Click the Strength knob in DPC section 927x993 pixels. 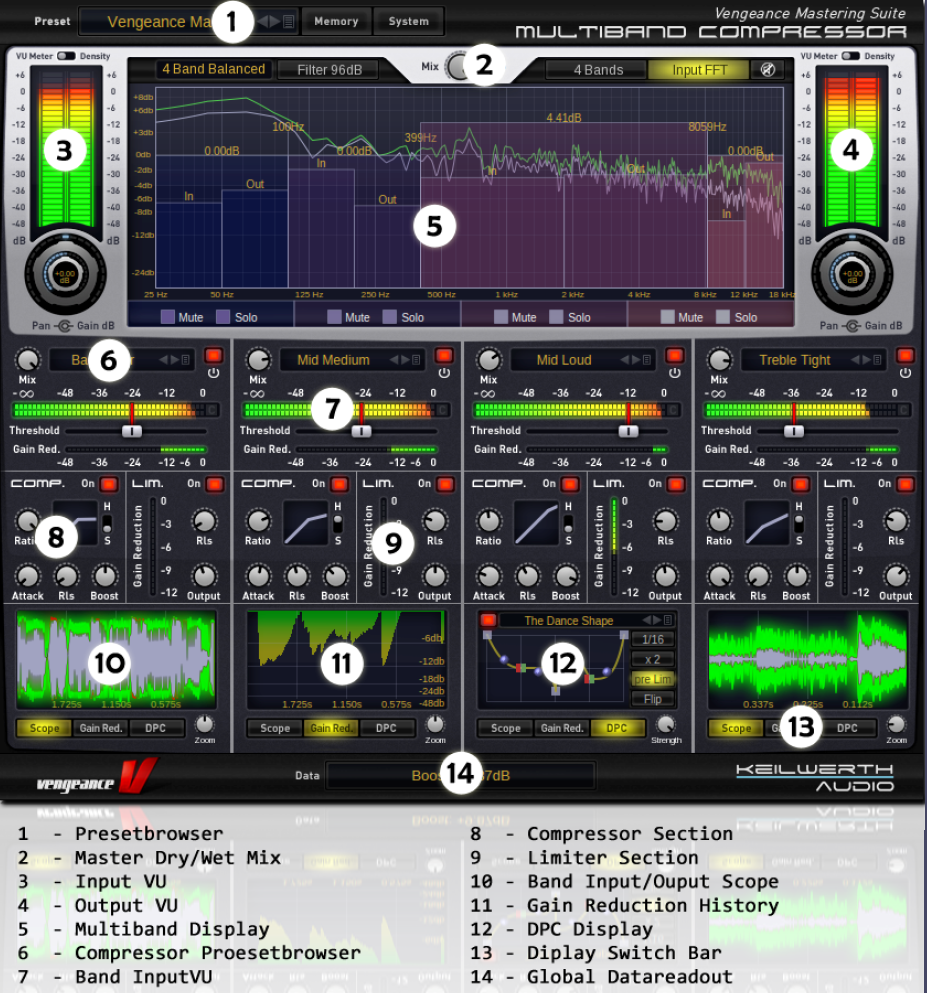(665, 725)
